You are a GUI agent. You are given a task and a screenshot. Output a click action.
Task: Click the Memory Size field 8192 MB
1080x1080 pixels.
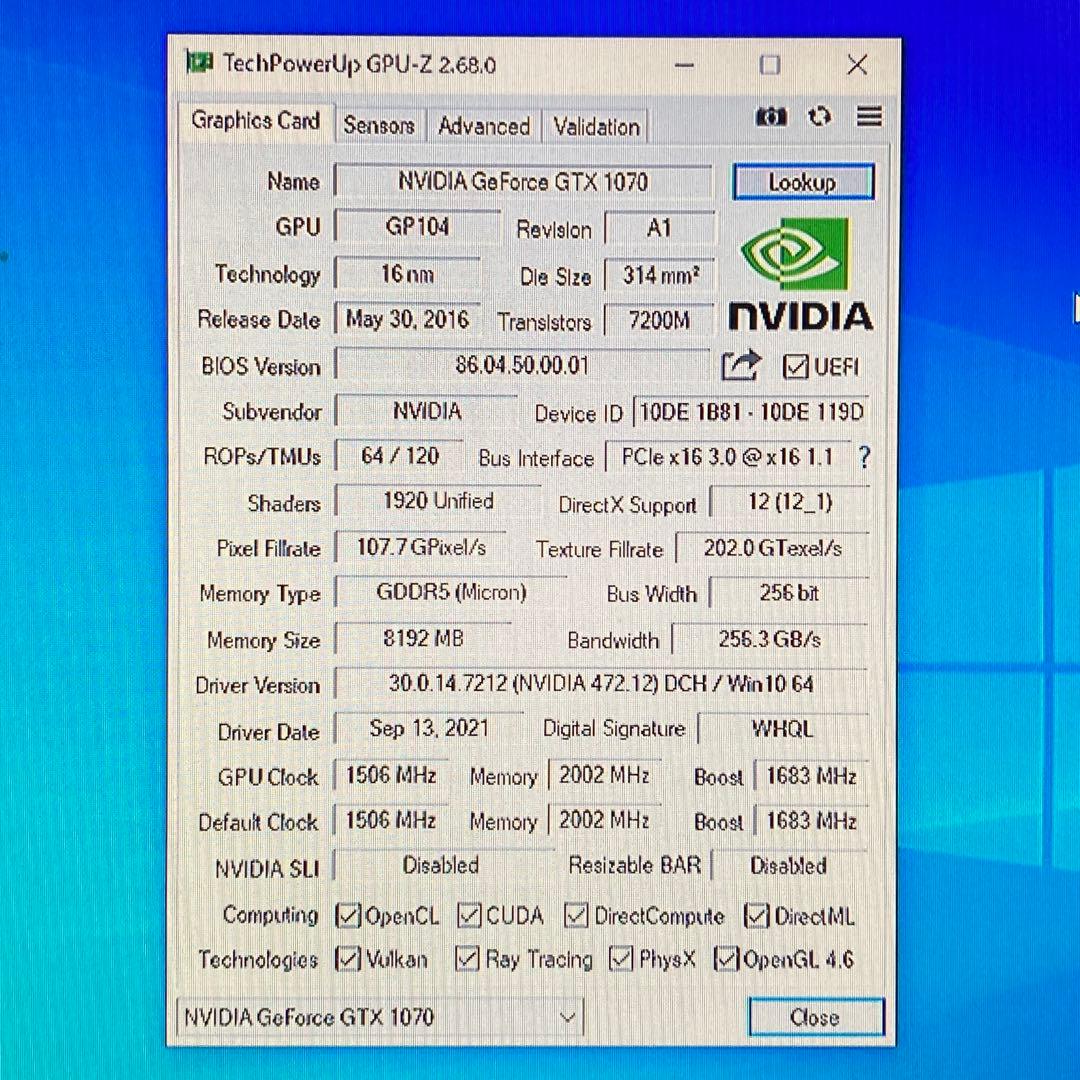[423, 638]
